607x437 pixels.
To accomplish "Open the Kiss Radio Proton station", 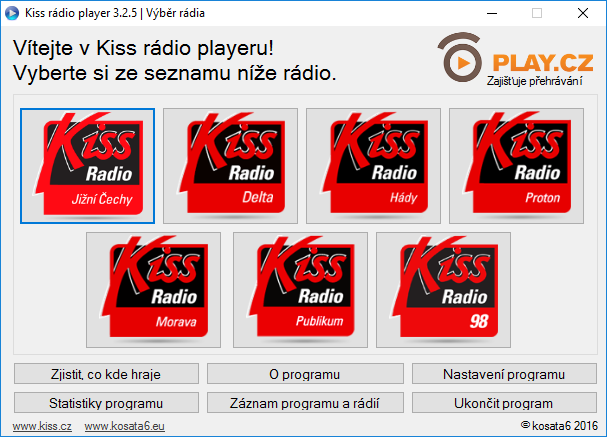I will click(516, 166).
